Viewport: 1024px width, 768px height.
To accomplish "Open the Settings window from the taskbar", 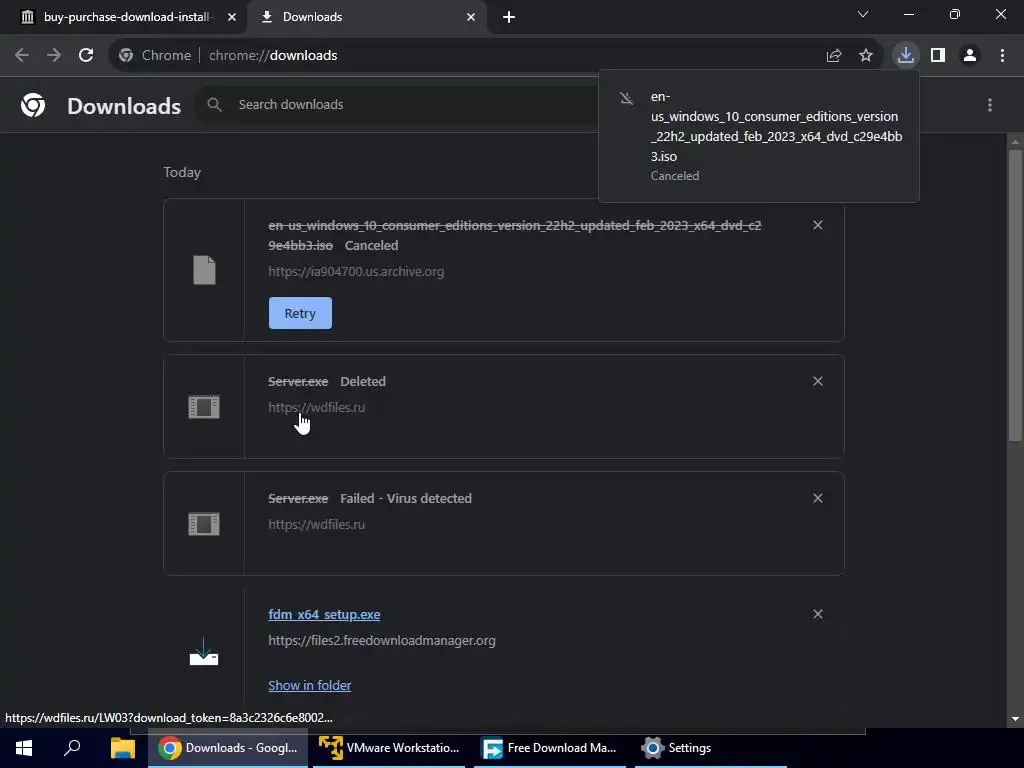I will [x=711, y=748].
